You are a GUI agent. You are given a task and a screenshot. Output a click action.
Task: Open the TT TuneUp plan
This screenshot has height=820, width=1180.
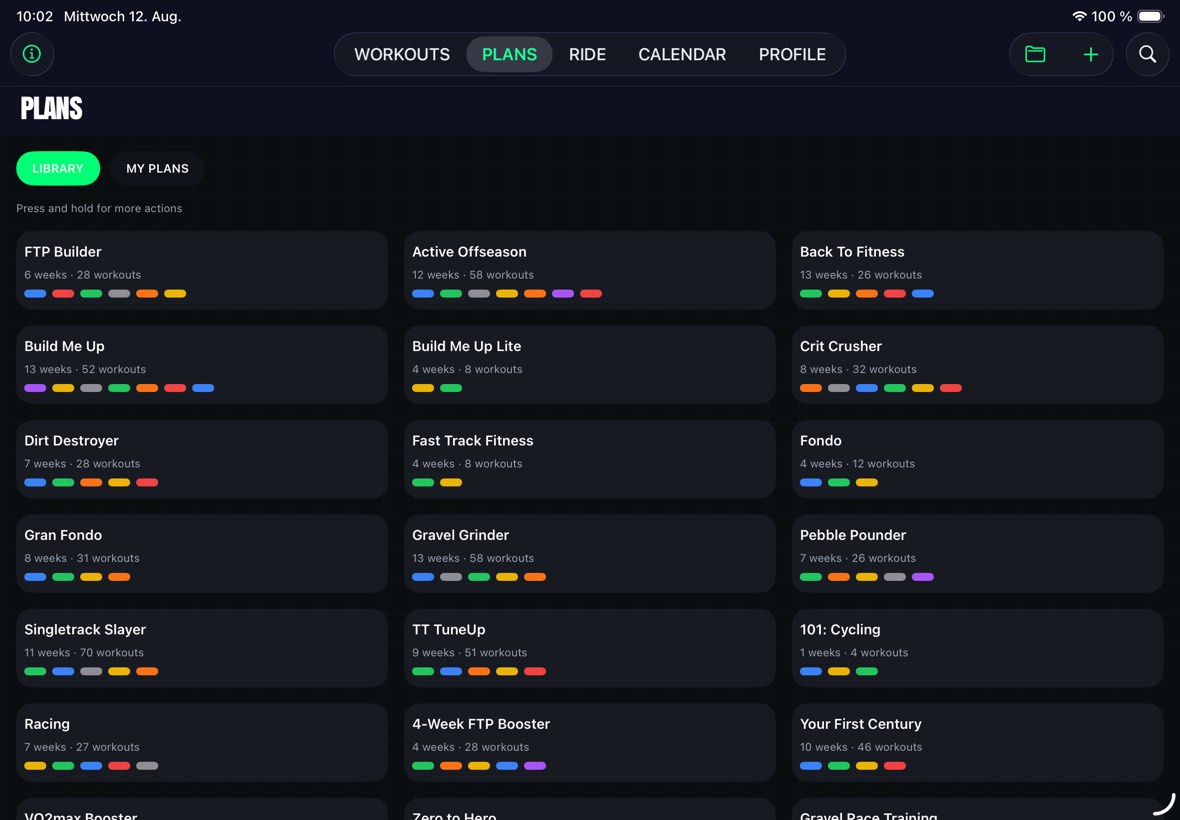[x=589, y=648]
